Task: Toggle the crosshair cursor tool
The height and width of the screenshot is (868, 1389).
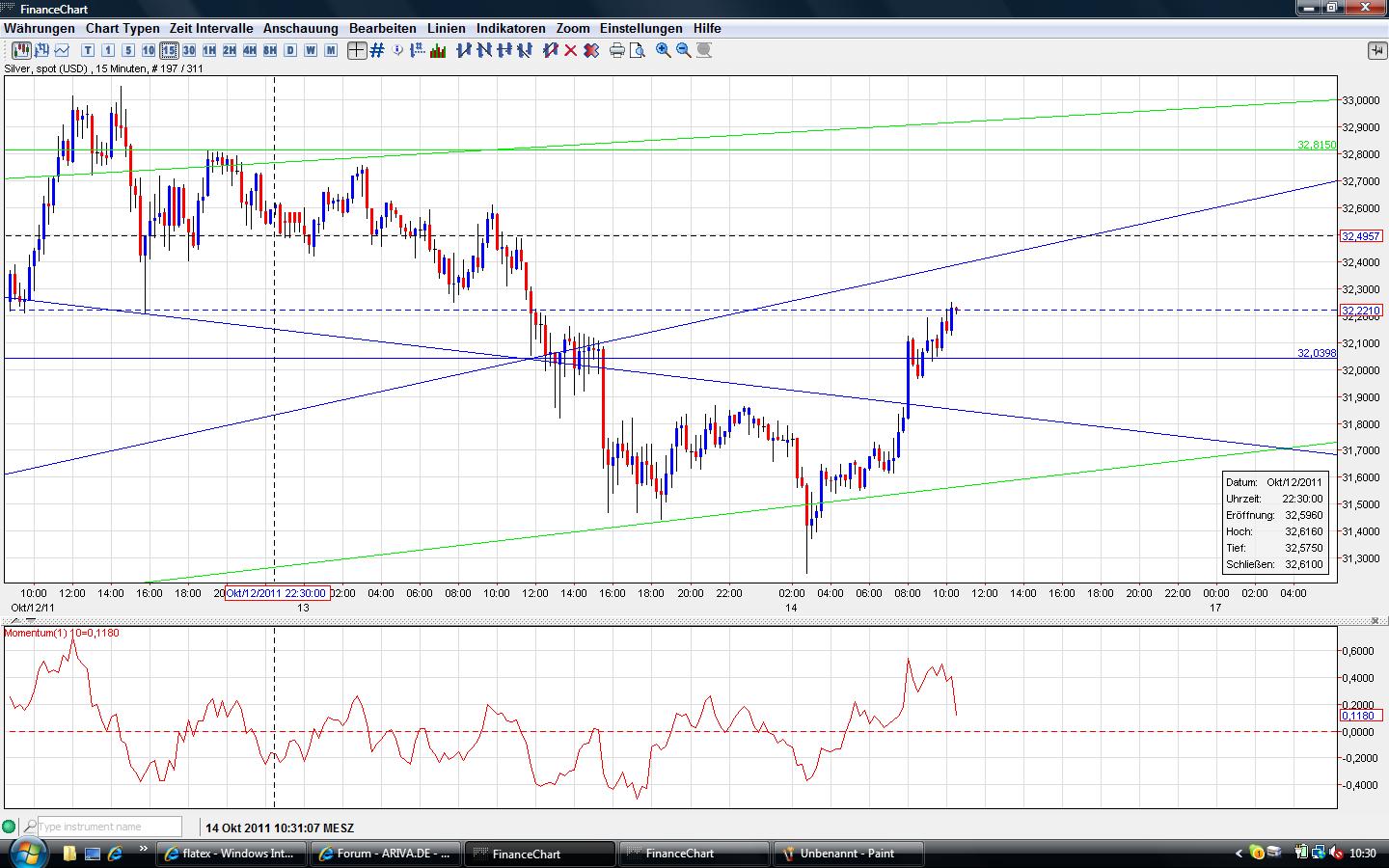Action: [x=357, y=50]
